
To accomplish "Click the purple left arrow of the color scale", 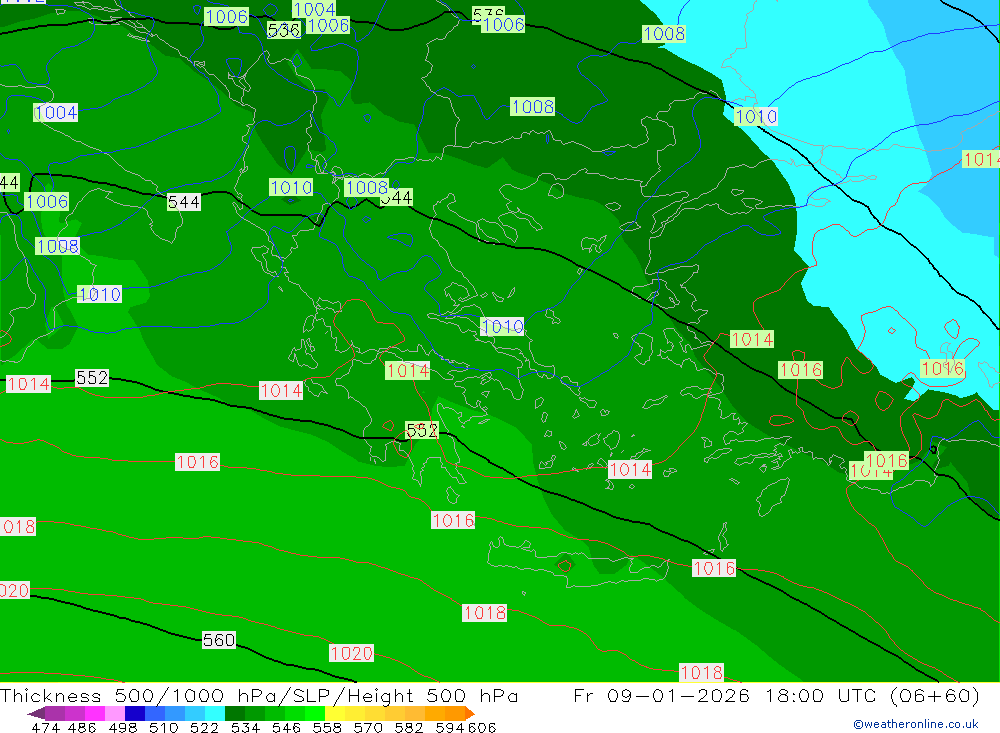I will coord(36,713).
